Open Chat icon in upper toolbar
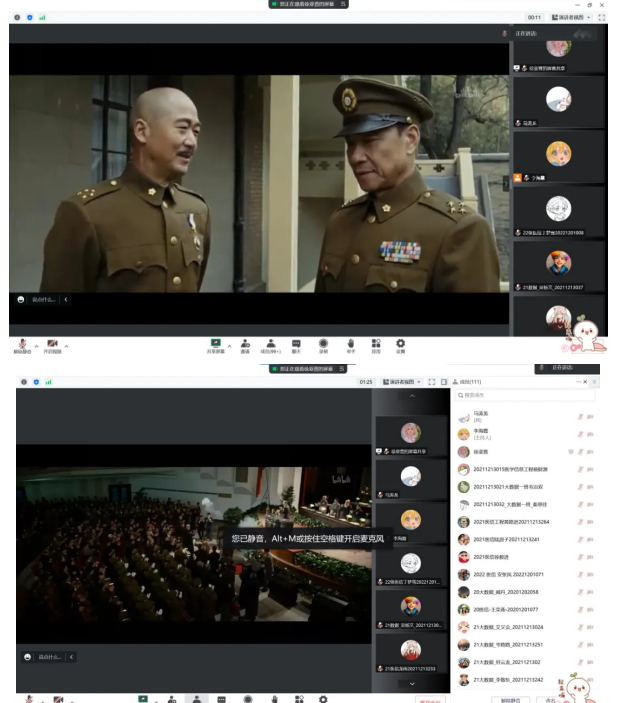This screenshot has height=703, width=622. pyautogui.click(x=296, y=346)
